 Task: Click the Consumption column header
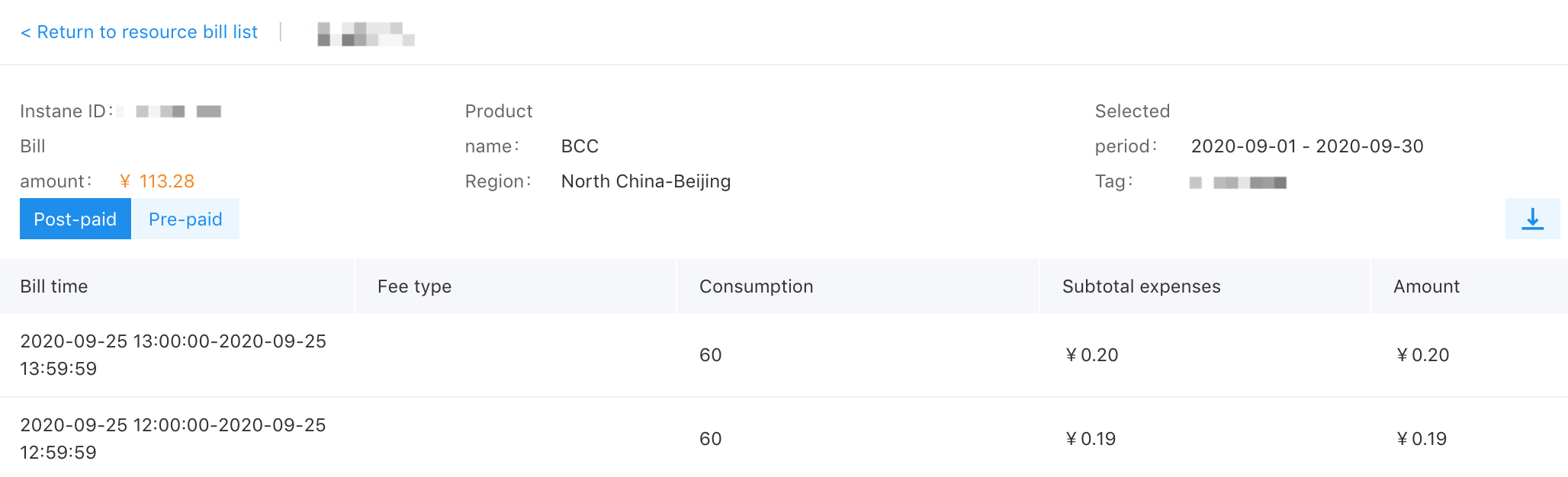coord(756,287)
